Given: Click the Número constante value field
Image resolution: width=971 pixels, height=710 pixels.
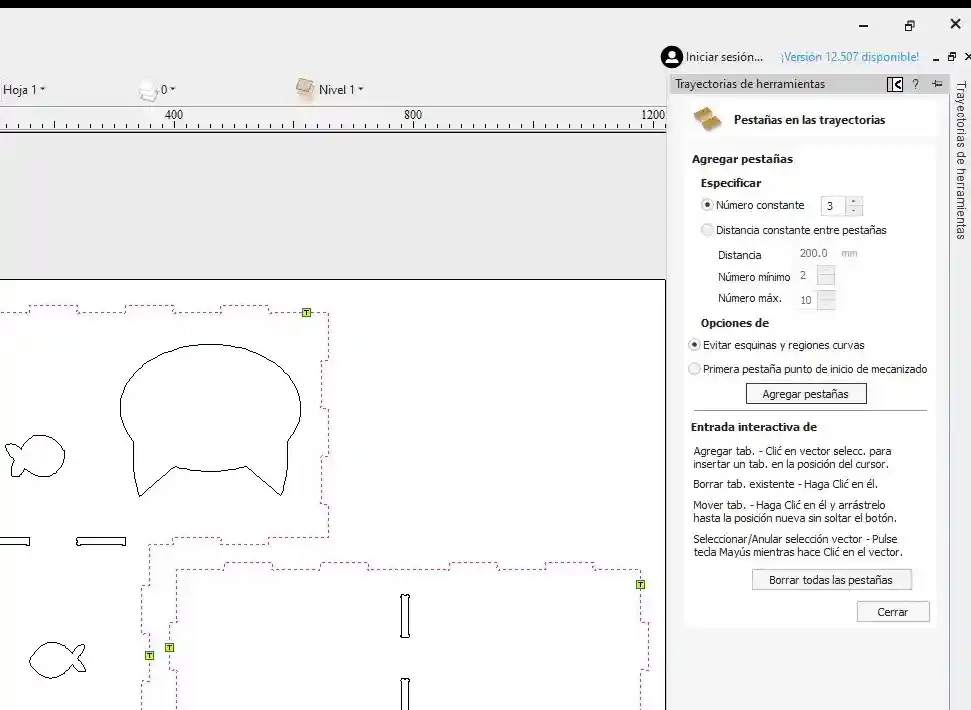Looking at the screenshot, I should (833, 206).
